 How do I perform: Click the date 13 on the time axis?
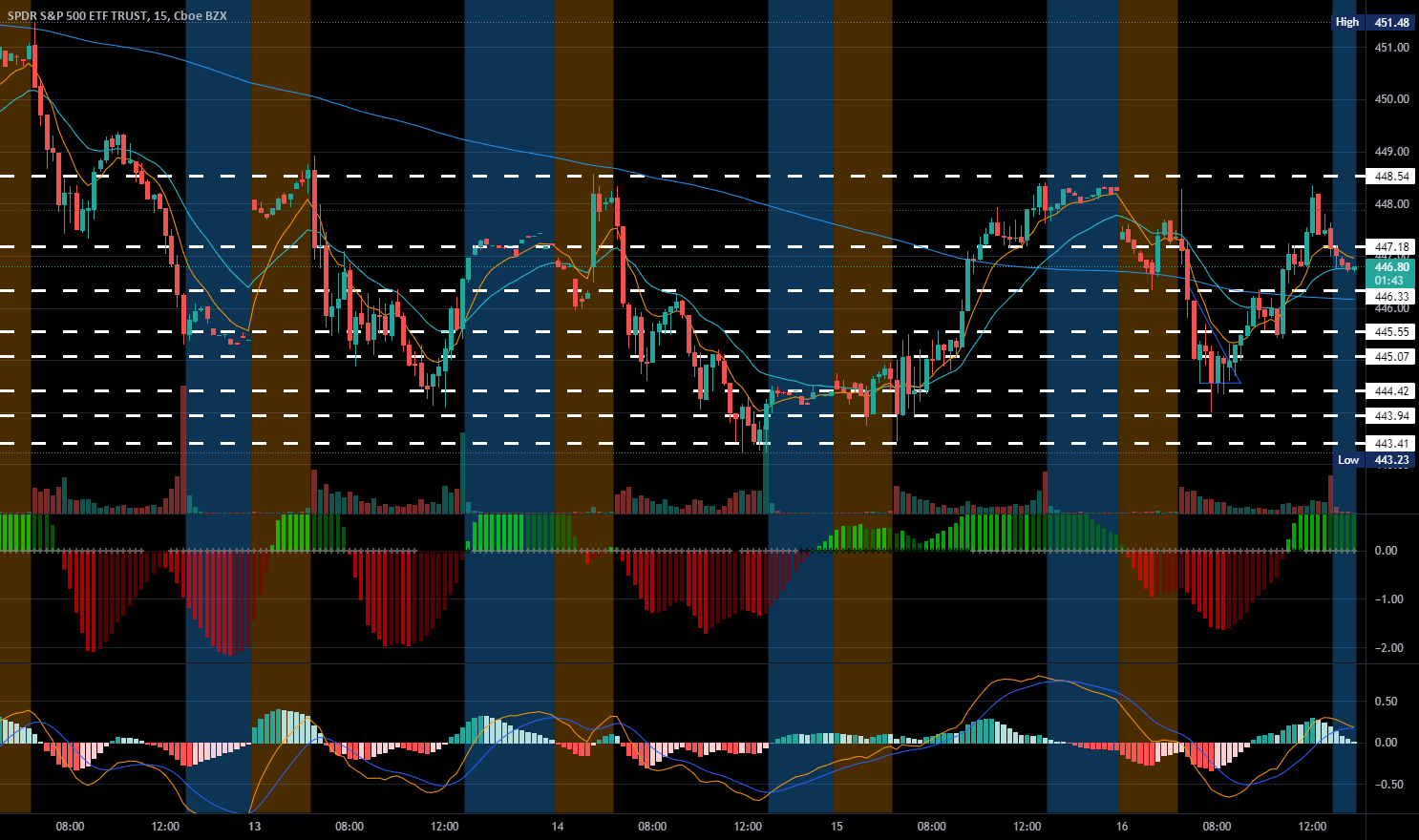(x=254, y=827)
